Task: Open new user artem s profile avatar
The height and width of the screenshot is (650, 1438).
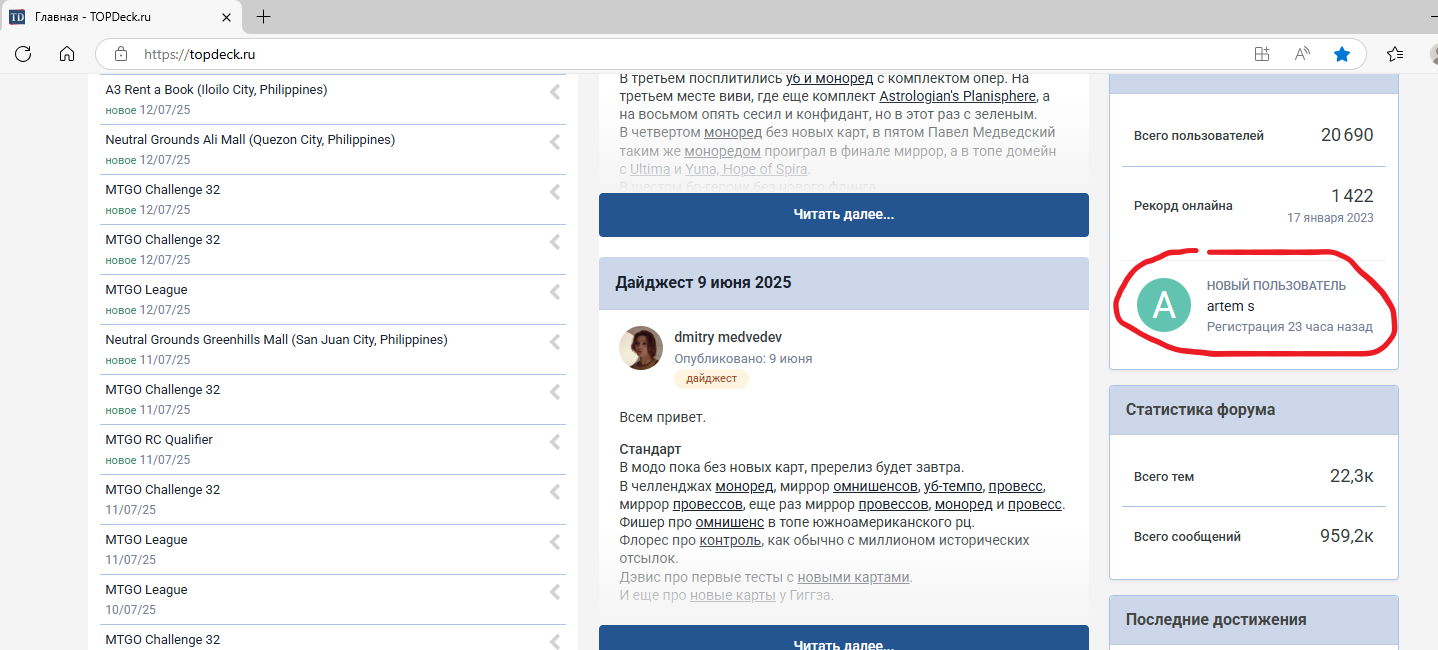Action: click(1164, 306)
